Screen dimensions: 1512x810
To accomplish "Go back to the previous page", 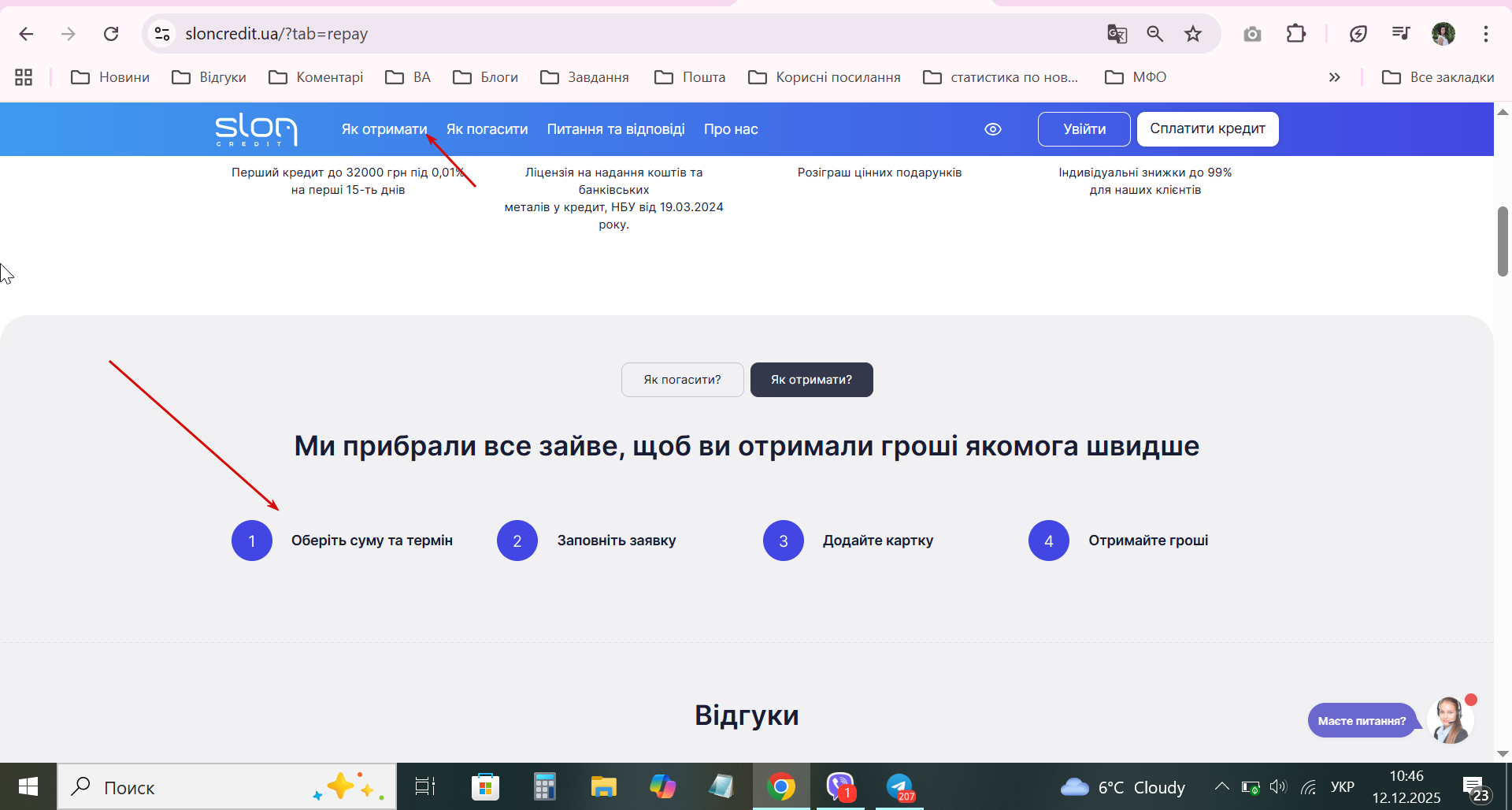I will (26, 34).
